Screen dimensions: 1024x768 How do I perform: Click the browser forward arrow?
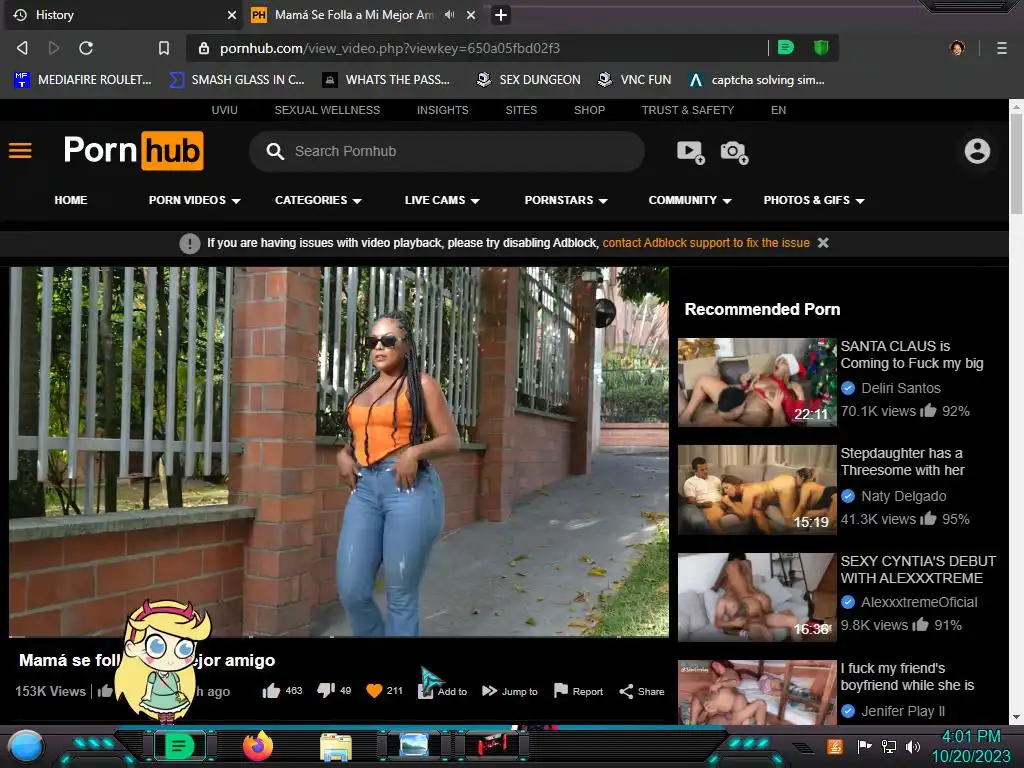[x=54, y=48]
